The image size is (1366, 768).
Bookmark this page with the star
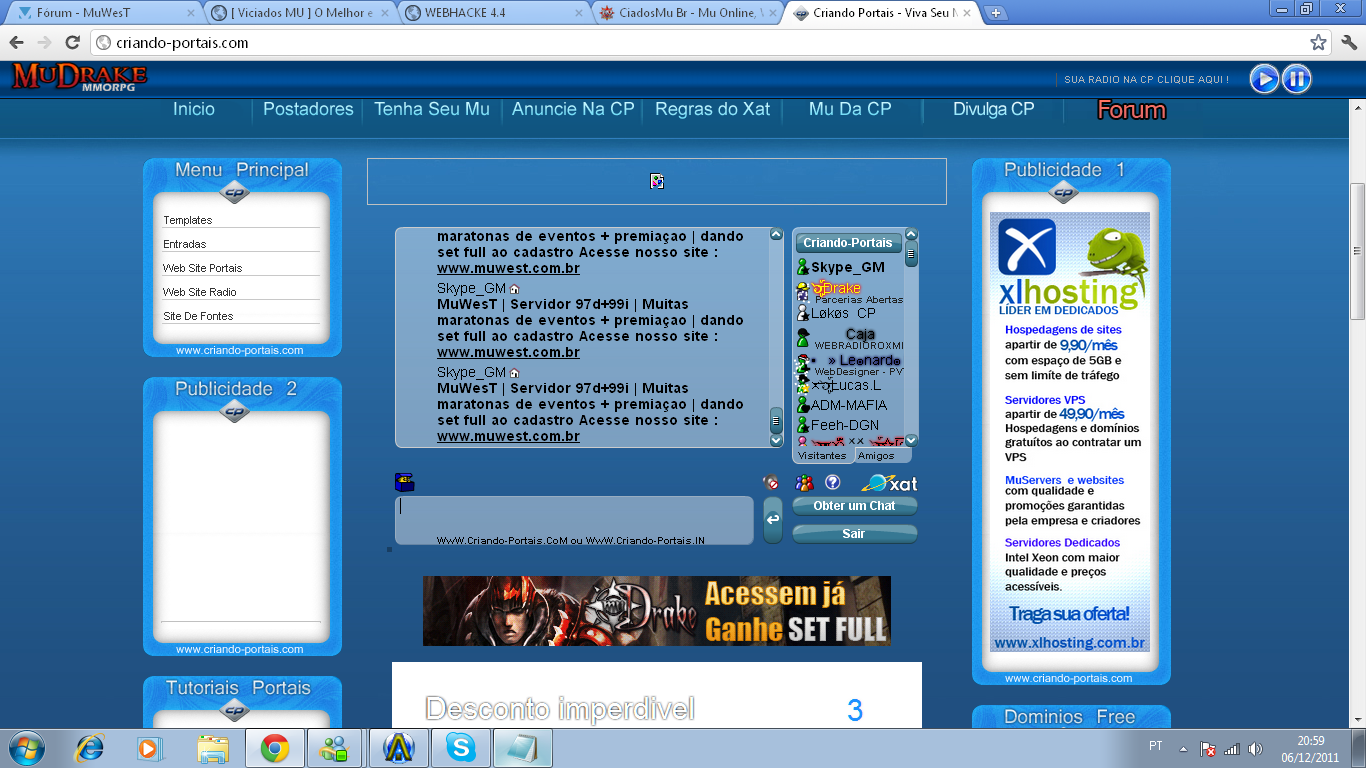pyautogui.click(x=1318, y=43)
